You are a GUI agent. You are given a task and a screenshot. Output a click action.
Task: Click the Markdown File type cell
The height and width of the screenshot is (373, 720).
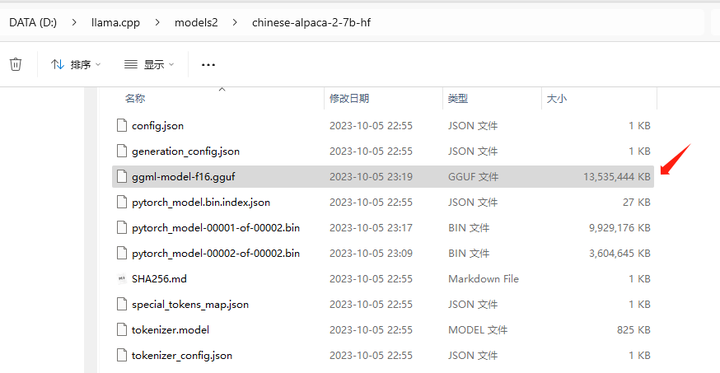484,279
